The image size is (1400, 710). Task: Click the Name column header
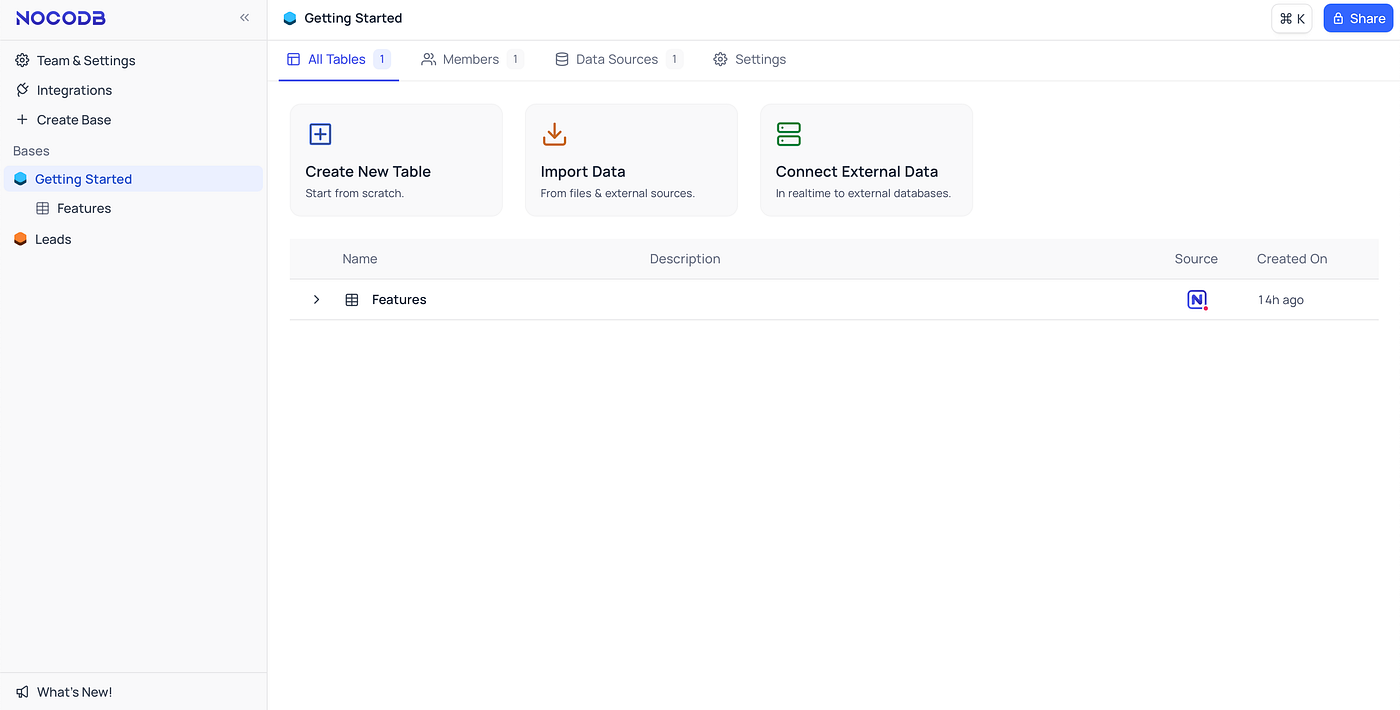tap(360, 259)
